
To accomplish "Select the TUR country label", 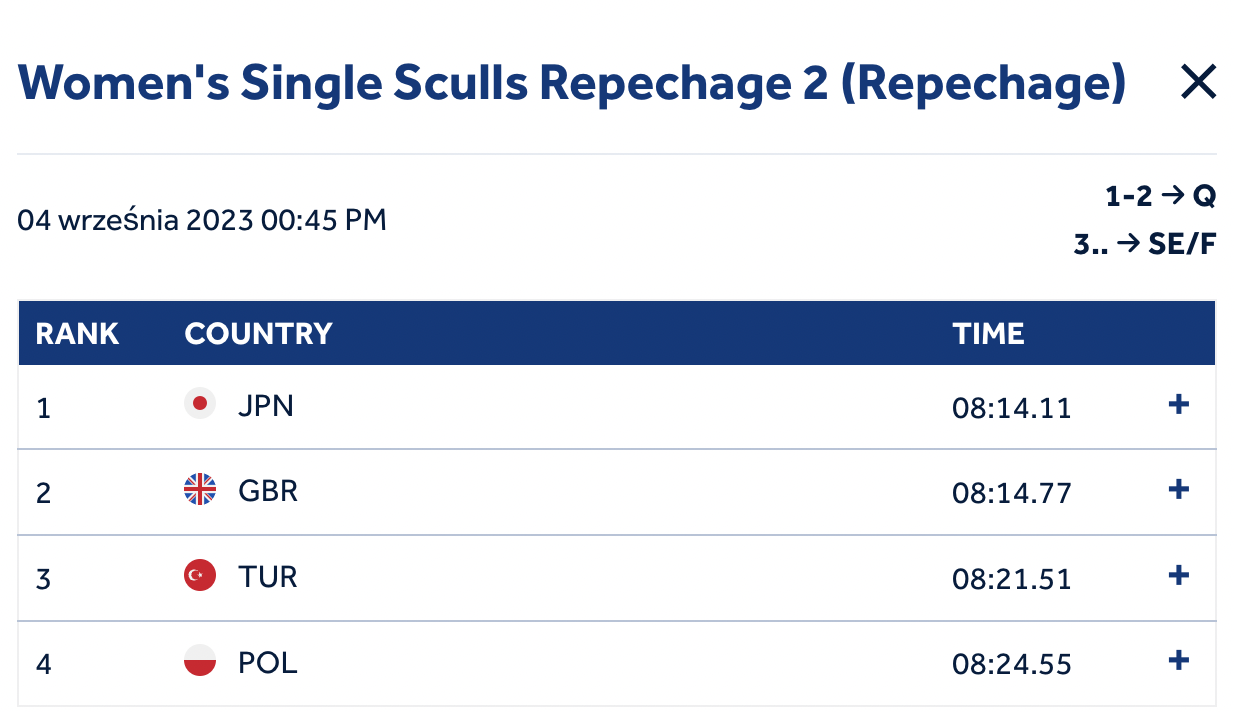I will pos(267,576).
